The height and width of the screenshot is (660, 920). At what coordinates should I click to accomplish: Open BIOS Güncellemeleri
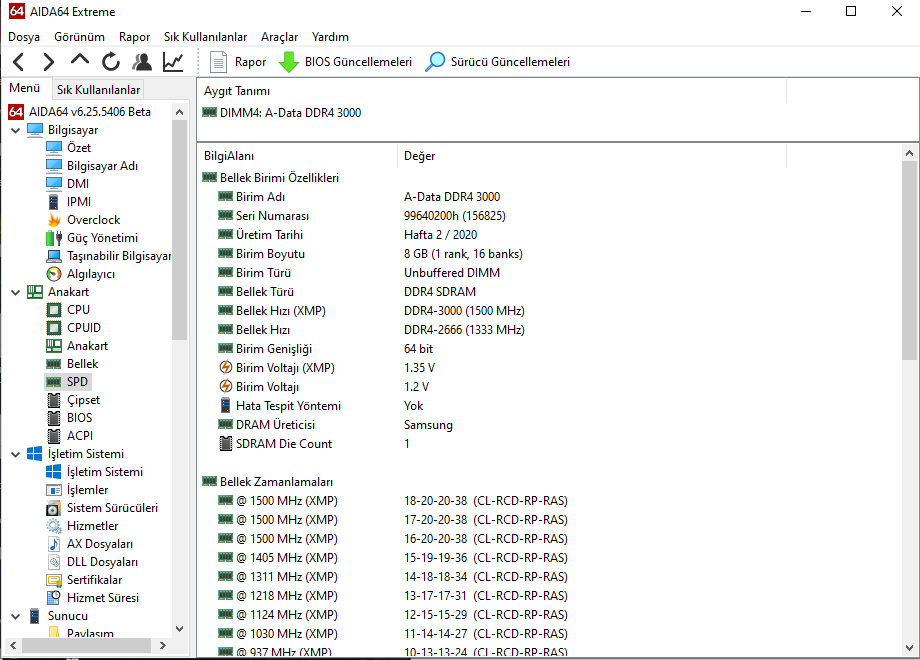(345, 62)
